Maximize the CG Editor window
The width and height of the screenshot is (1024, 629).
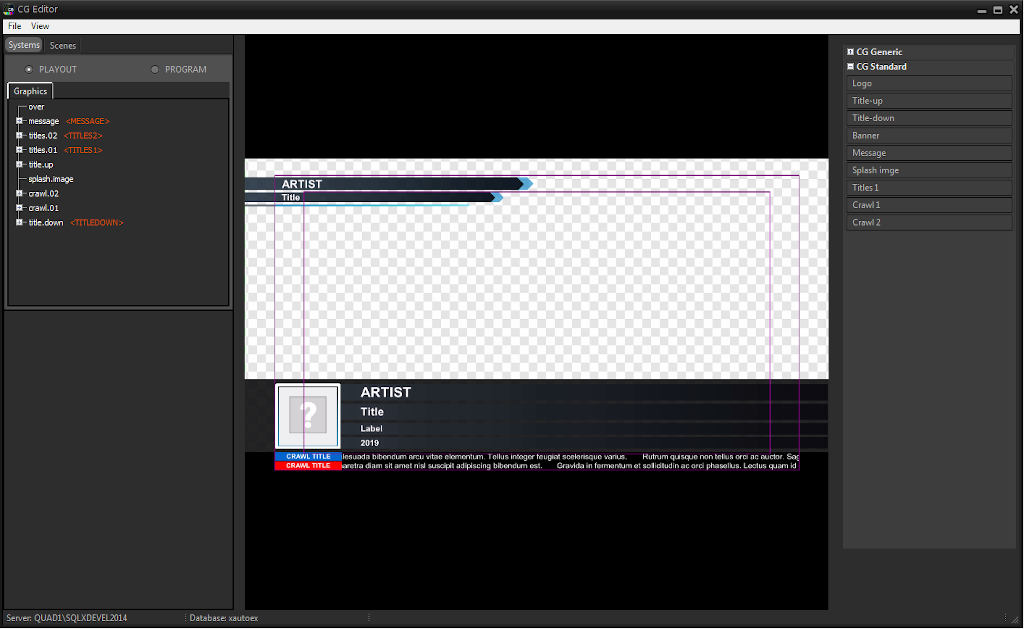[x=998, y=10]
